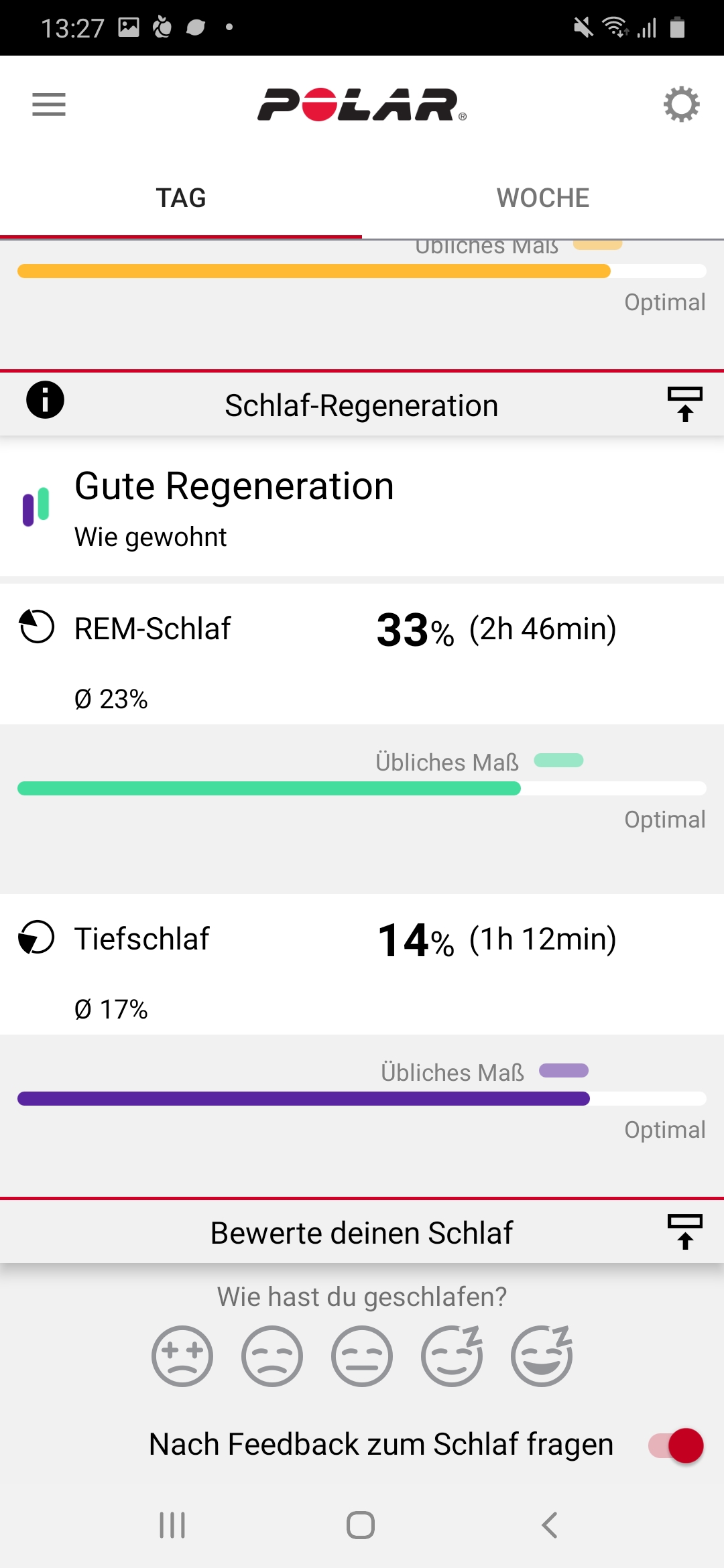This screenshot has height=1568, width=724.
Task: Select the worst sleep rating face
Action: (182, 1356)
